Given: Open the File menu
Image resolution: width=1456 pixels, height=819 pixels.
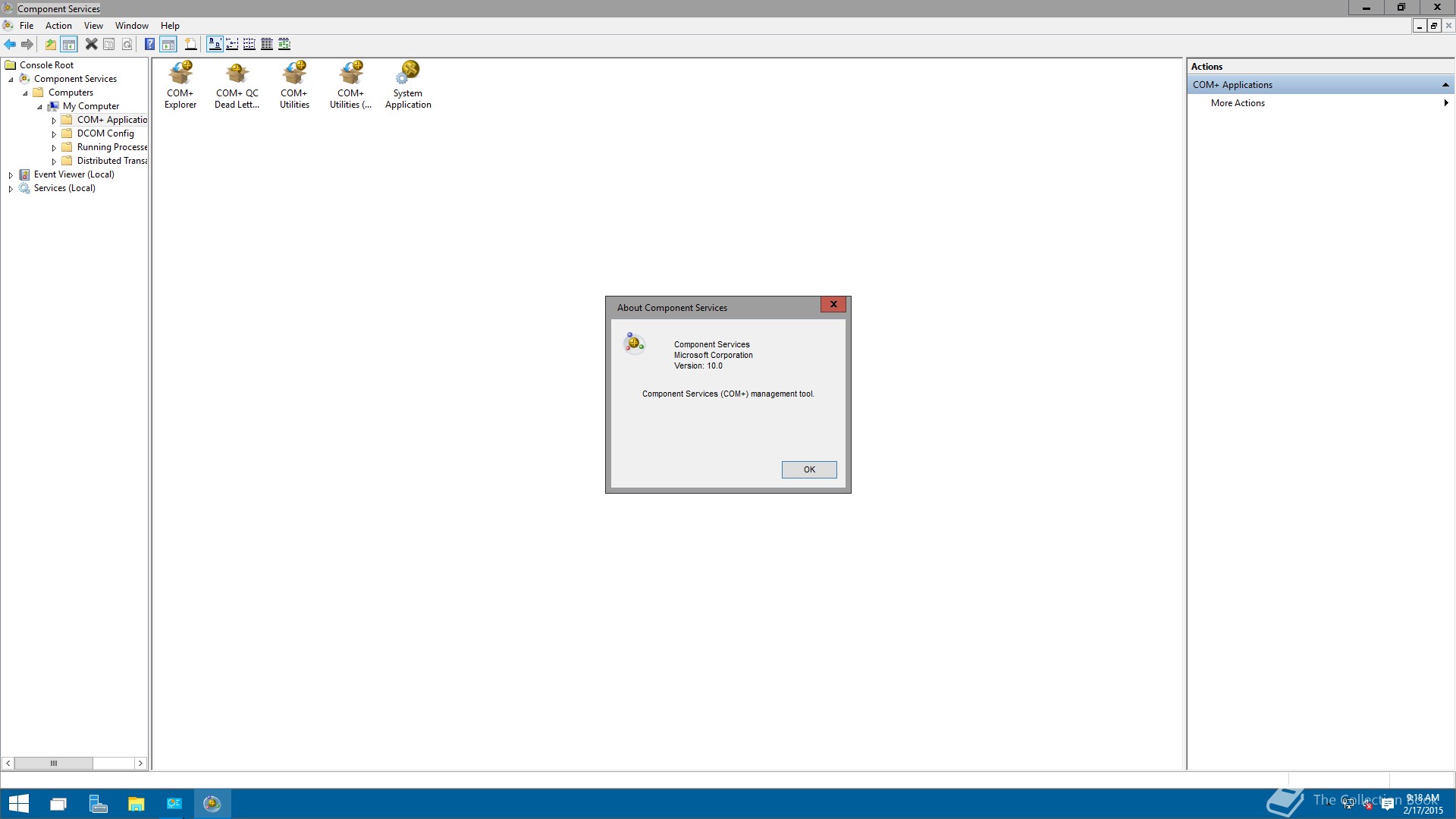Looking at the screenshot, I should [x=27, y=26].
